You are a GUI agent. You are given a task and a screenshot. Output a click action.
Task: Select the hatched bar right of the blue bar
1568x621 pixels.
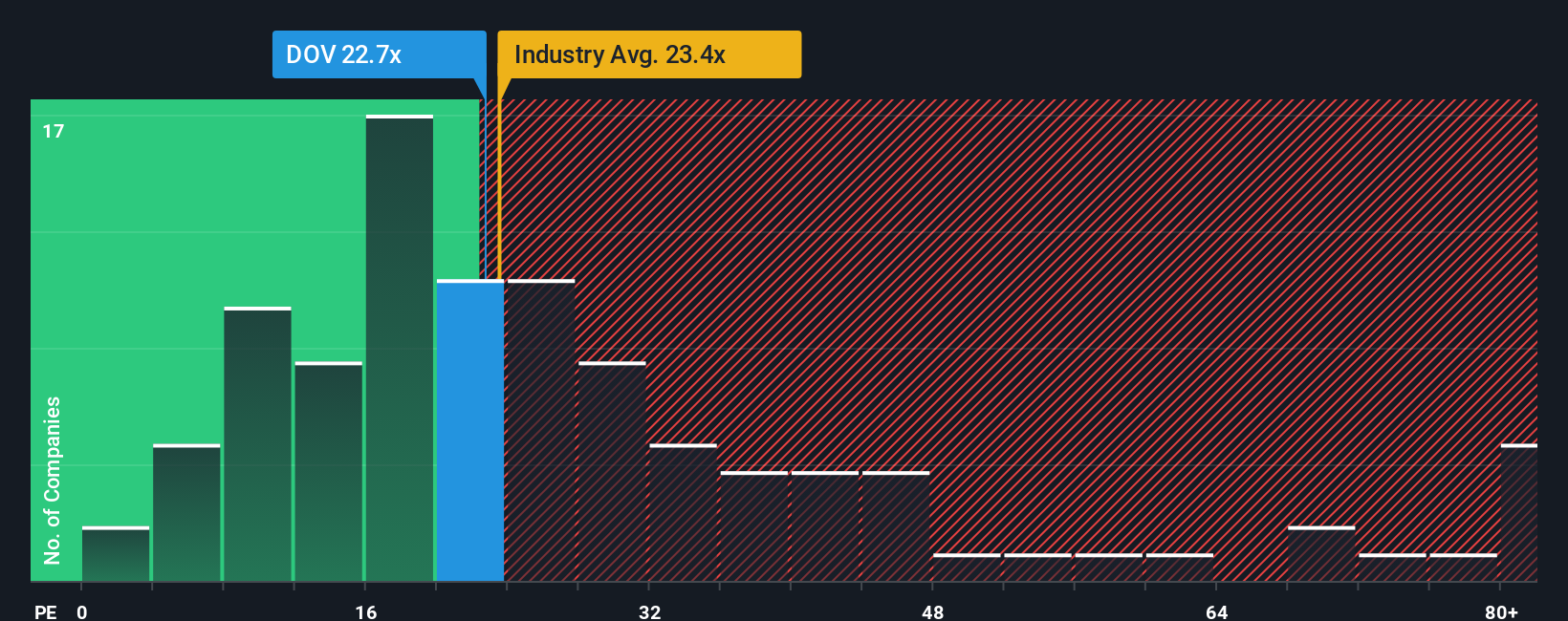tap(541, 430)
